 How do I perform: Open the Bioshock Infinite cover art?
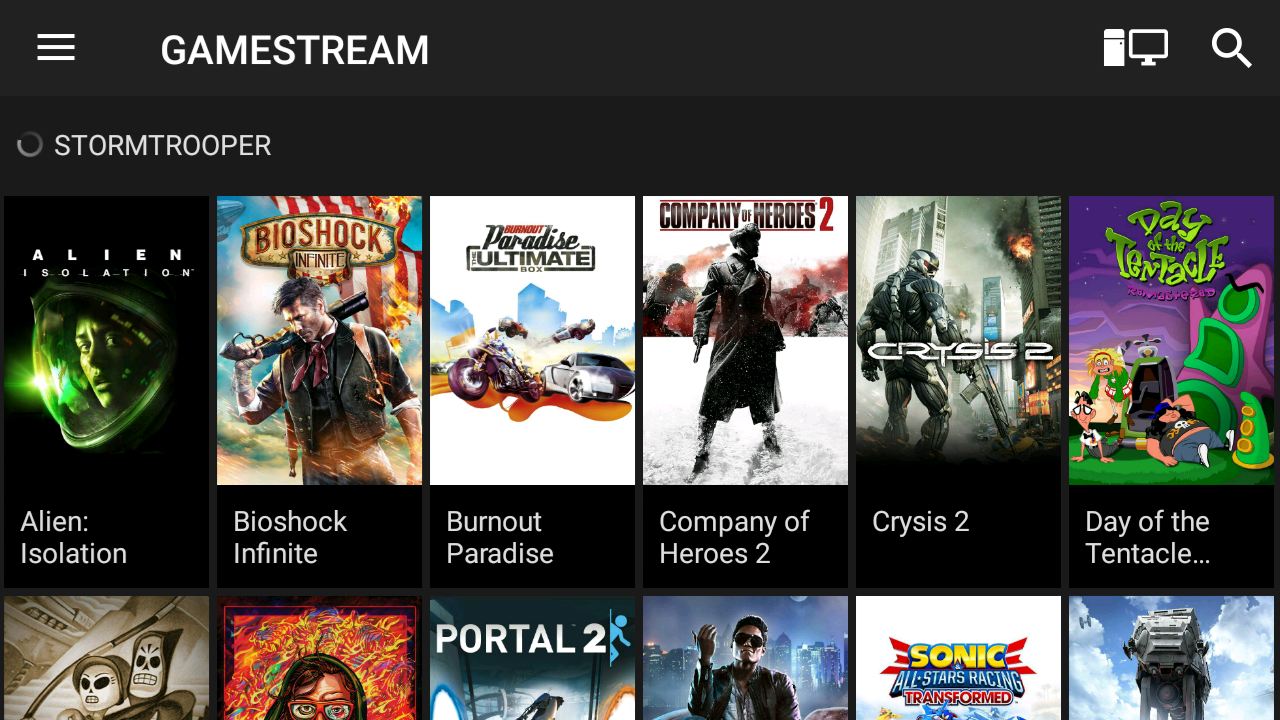click(319, 340)
